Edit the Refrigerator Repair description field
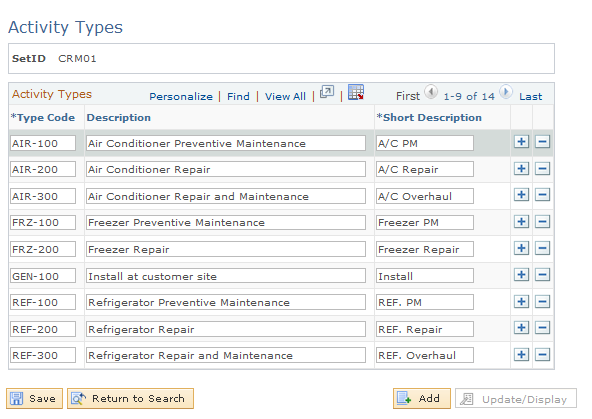This screenshot has width=592, height=419. pyautogui.click(x=226, y=329)
